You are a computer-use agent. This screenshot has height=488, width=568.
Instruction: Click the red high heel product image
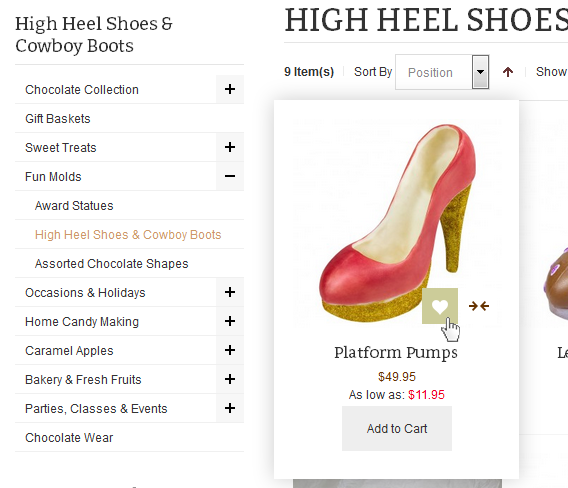click(x=397, y=223)
